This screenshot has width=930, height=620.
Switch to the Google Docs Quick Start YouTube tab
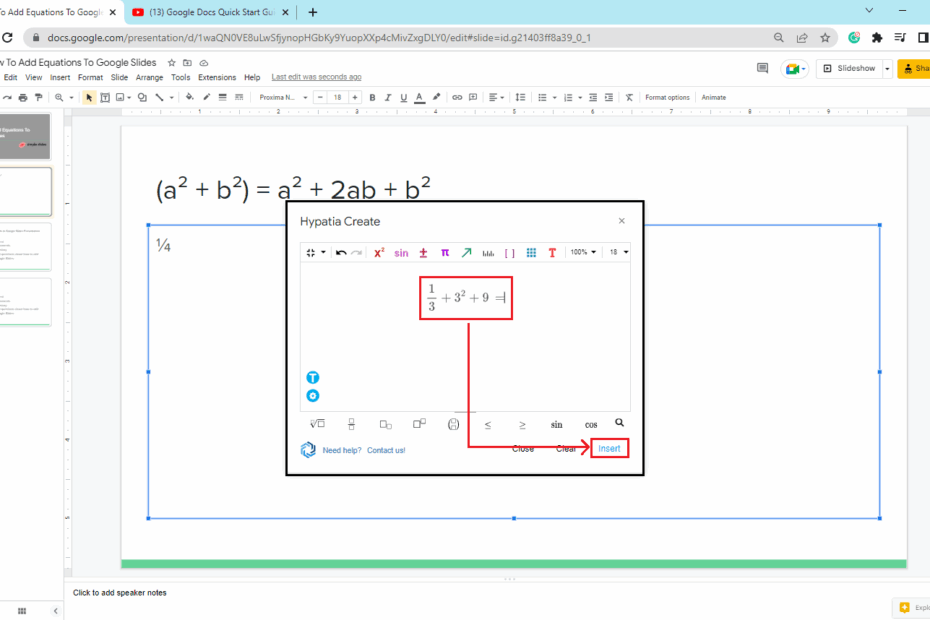(x=211, y=12)
